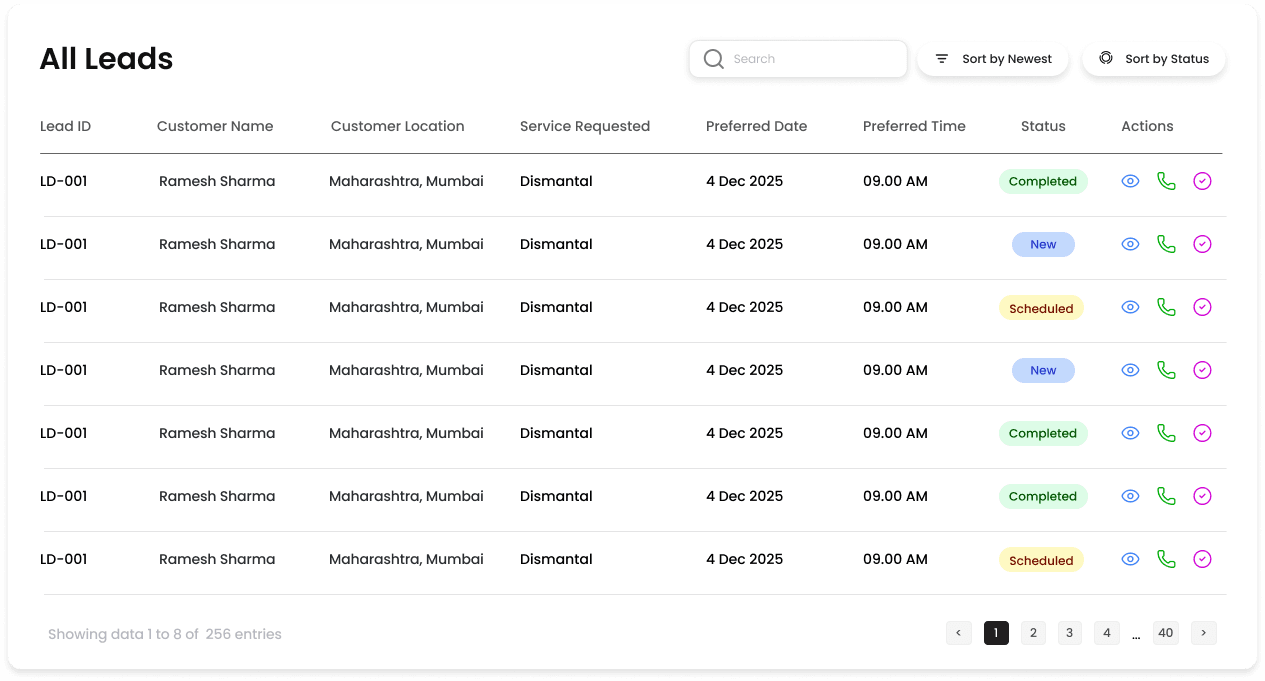Open the Sort by Newest dropdown
The width and height of the screenshot is (1265, 681).
(x=992, y=59)
